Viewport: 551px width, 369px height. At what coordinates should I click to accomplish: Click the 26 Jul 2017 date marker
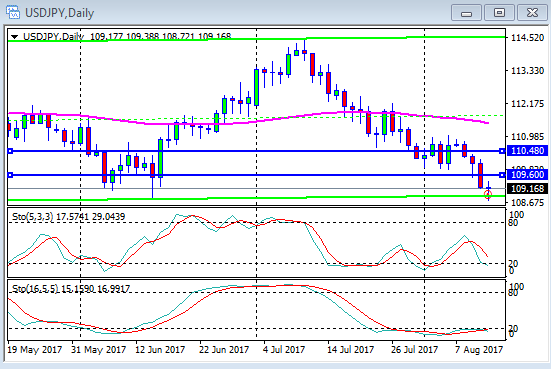415,350
